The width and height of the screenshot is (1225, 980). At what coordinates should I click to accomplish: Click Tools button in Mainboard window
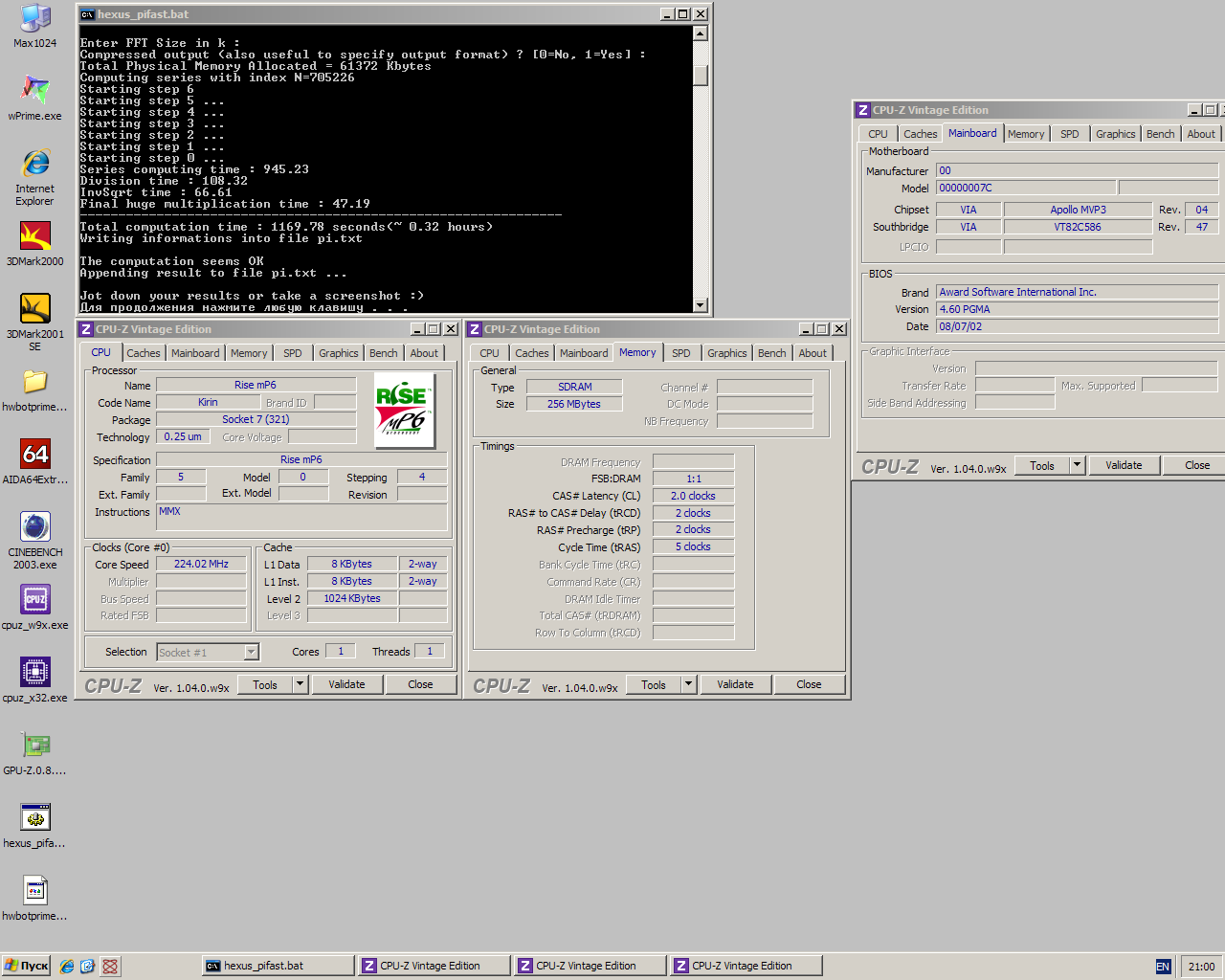1042,465
